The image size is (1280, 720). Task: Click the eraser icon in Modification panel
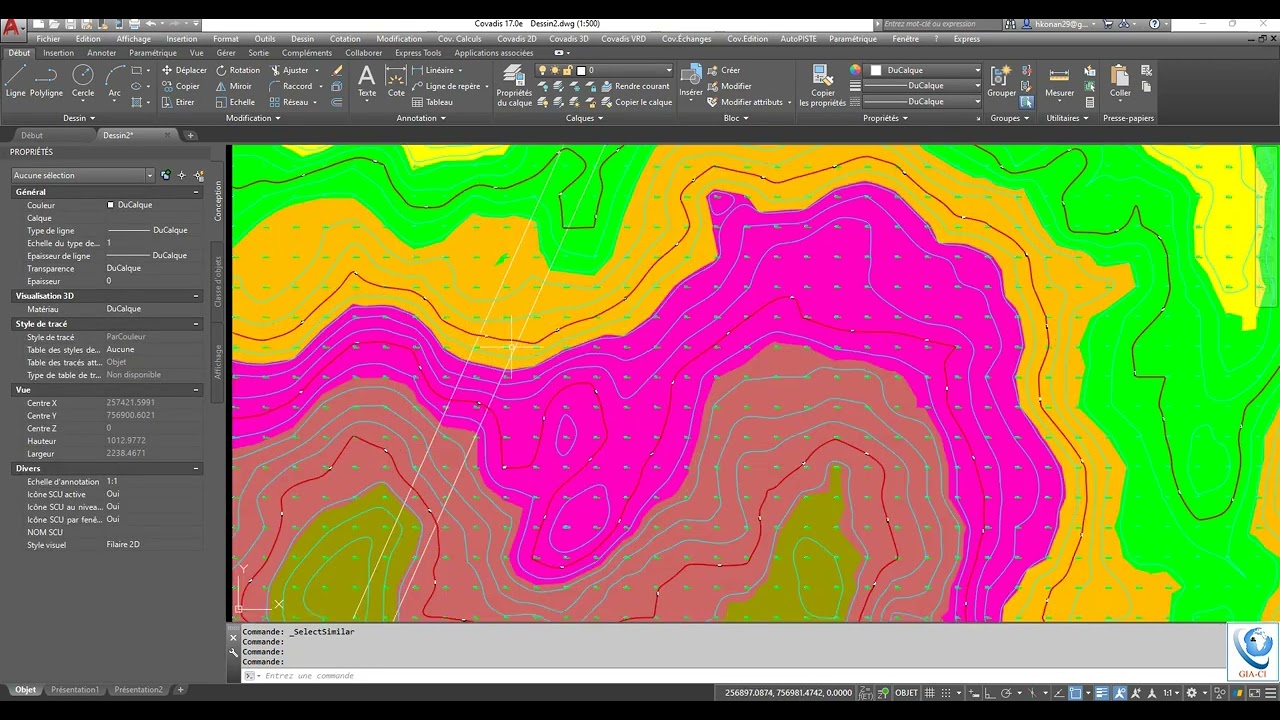coord(337,70)
